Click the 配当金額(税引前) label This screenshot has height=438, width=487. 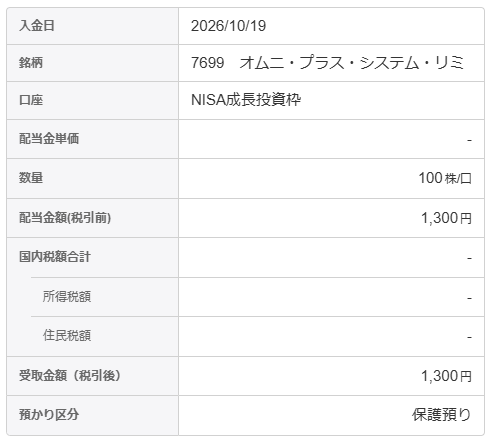click(x=65, y=218)
